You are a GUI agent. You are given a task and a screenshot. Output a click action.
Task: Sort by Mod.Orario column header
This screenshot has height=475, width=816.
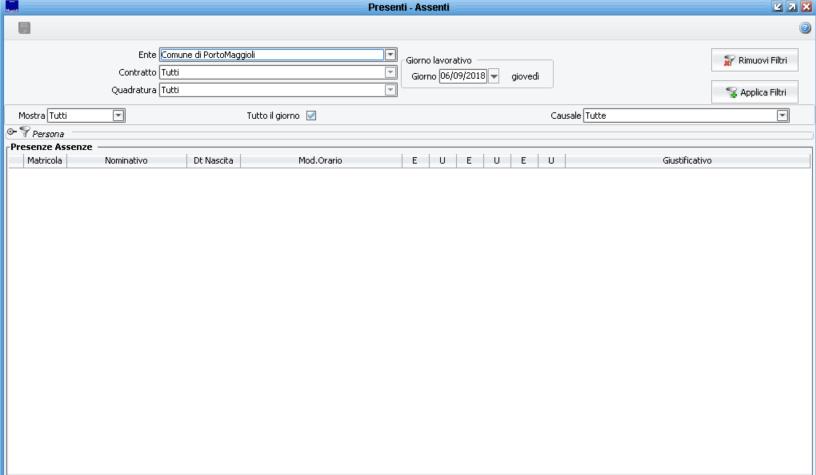(321, 161)
